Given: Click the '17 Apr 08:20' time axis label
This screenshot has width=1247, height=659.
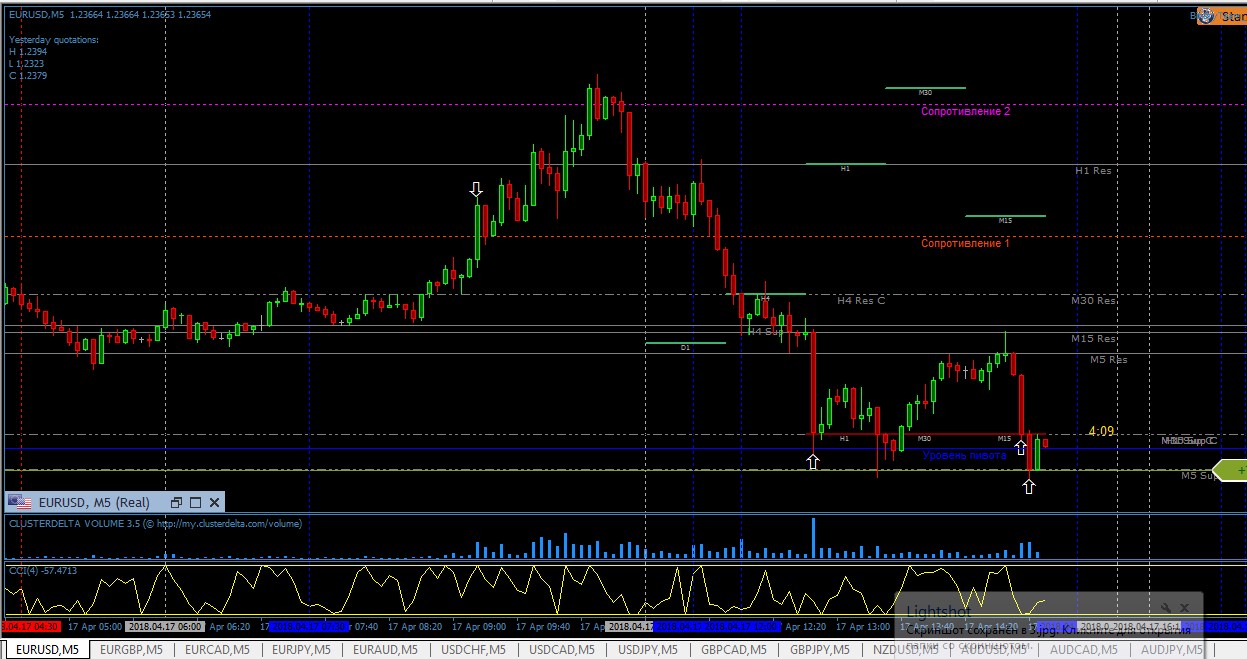Looking at the screenshot, I should coord(413,626).
